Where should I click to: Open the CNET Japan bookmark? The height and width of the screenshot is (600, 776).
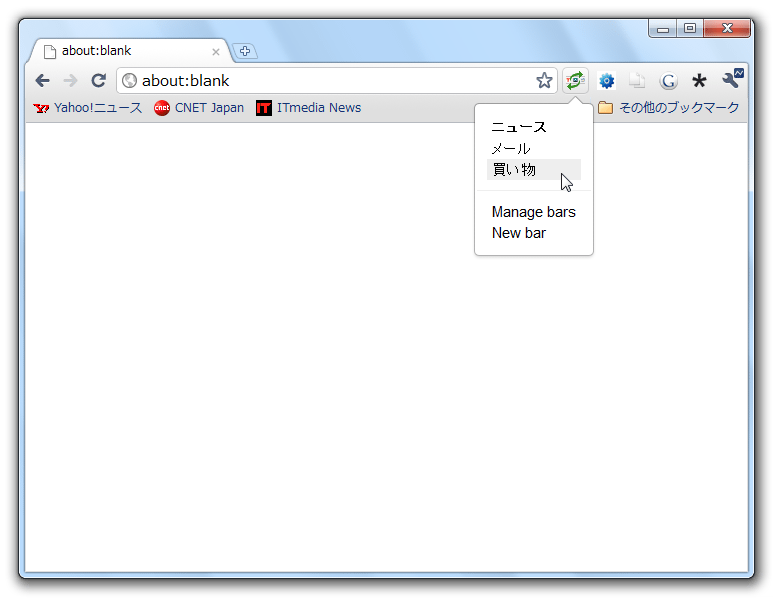point(199,107)
